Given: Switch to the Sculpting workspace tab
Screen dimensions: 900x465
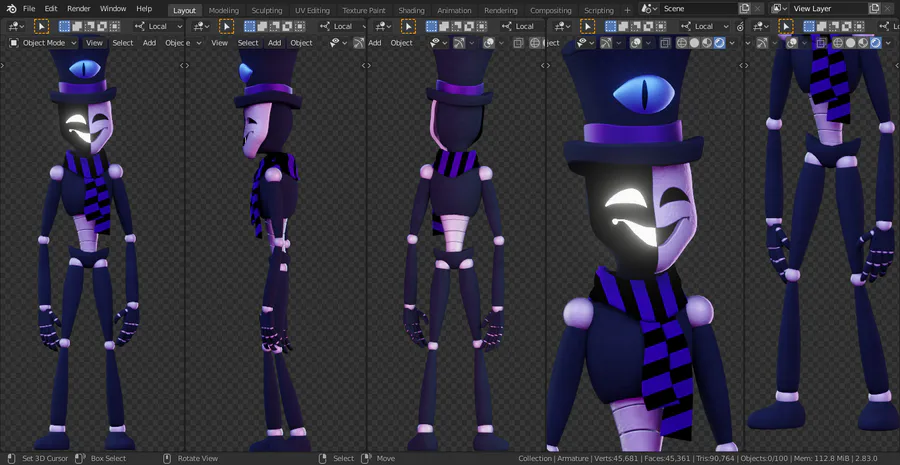Looking at the screenshot, I should [267, 10].
